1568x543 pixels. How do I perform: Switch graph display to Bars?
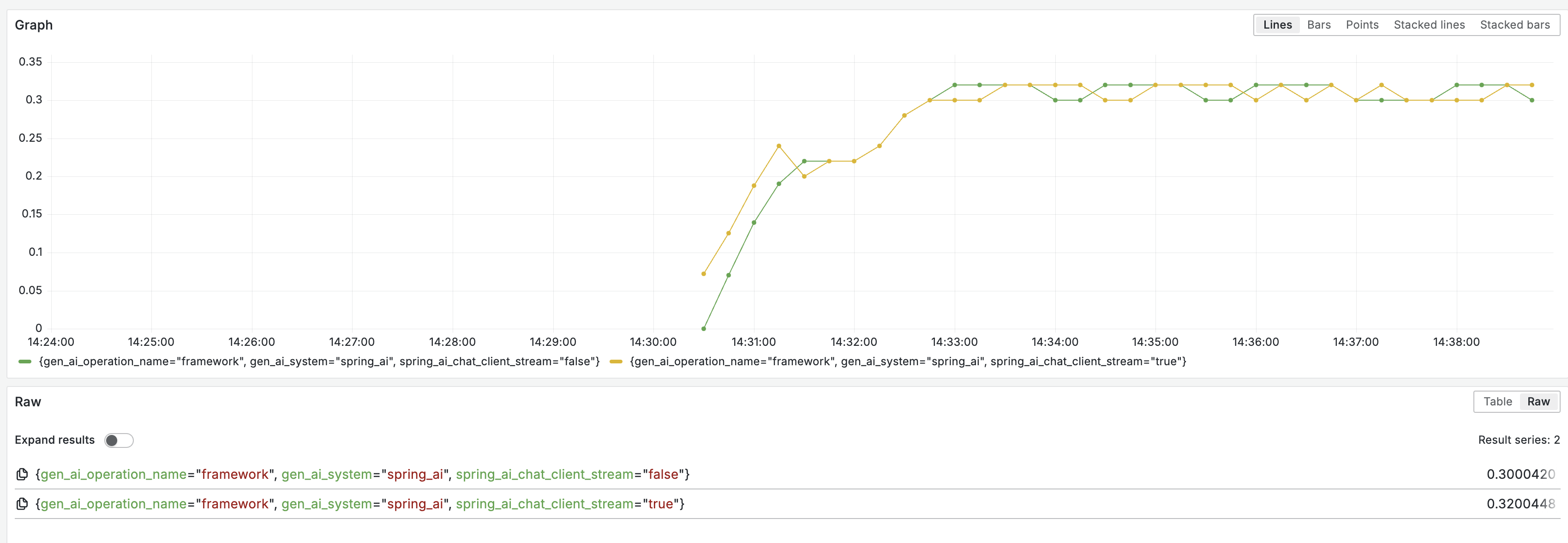(x=1318, y=25)
